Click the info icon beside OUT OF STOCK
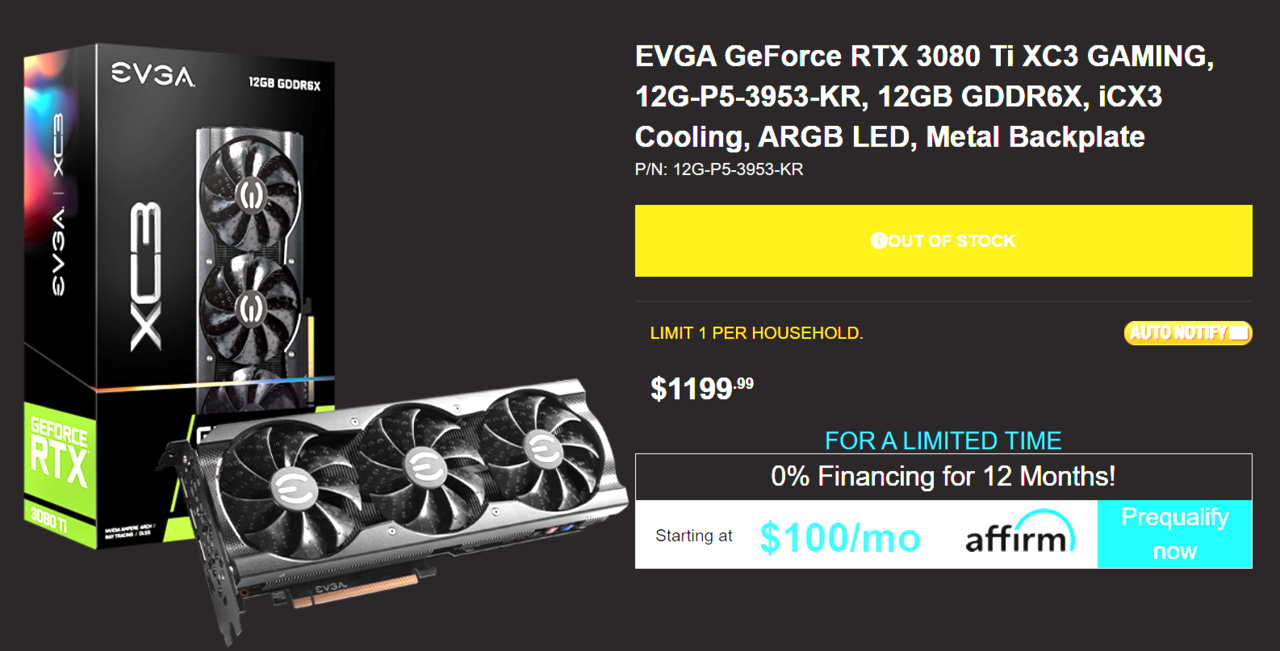Viewport: 1280px width, 651px height. (x=879, y=241)
